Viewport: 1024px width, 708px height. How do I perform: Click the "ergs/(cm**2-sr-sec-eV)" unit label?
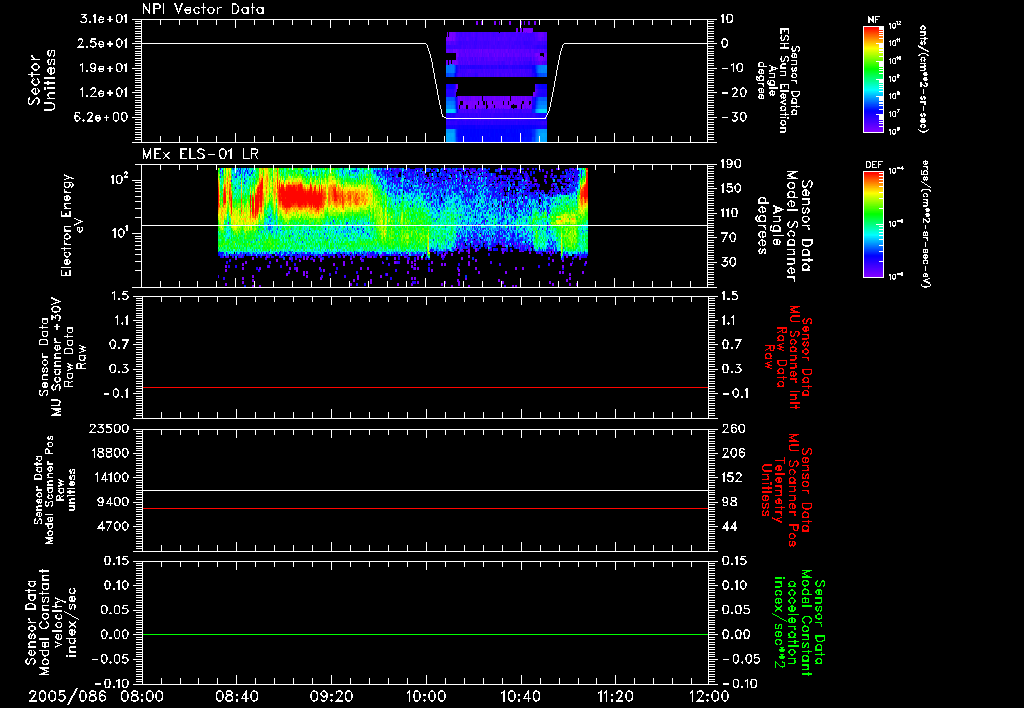(x=925, y=224)
